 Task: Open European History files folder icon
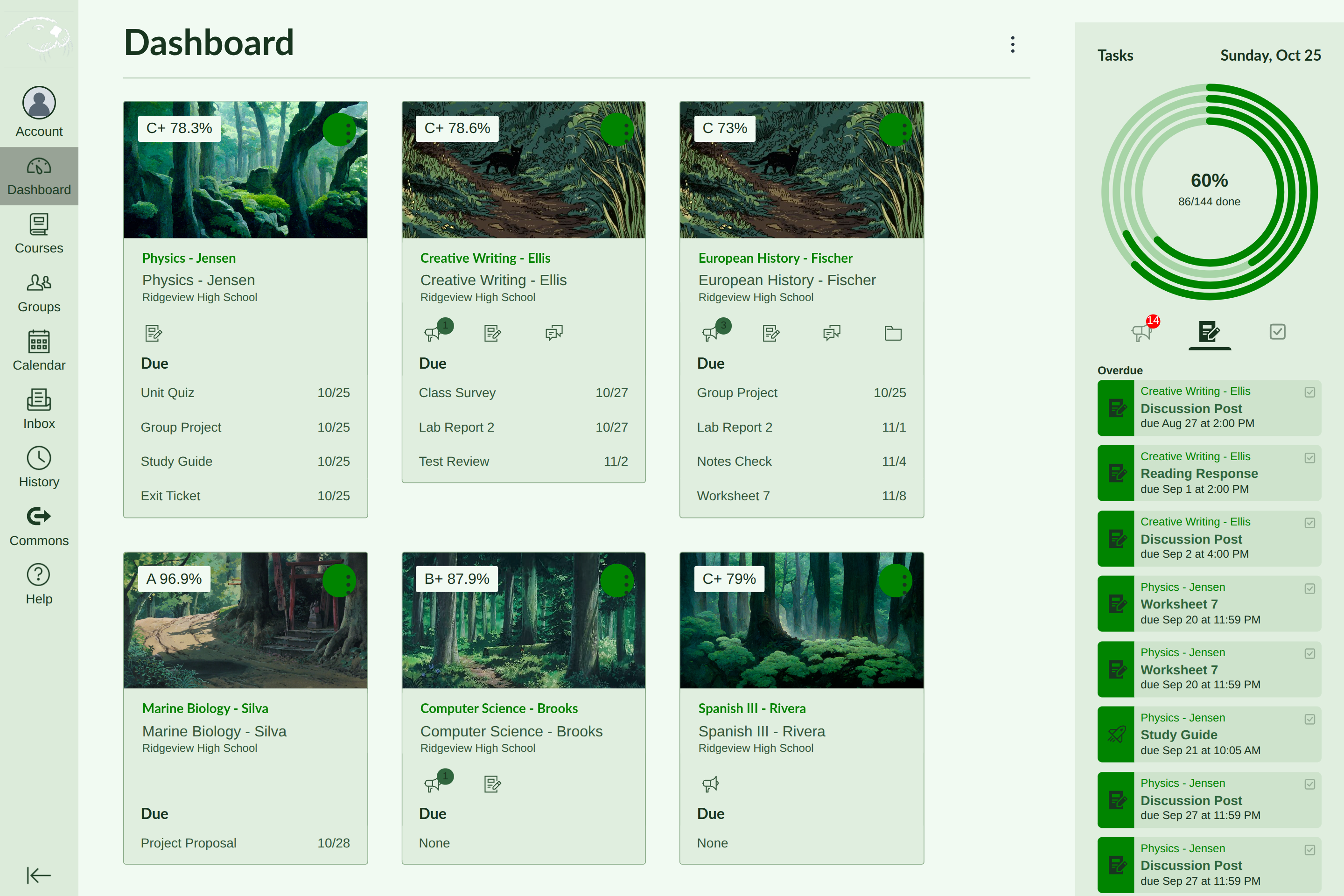click(893, 333)
